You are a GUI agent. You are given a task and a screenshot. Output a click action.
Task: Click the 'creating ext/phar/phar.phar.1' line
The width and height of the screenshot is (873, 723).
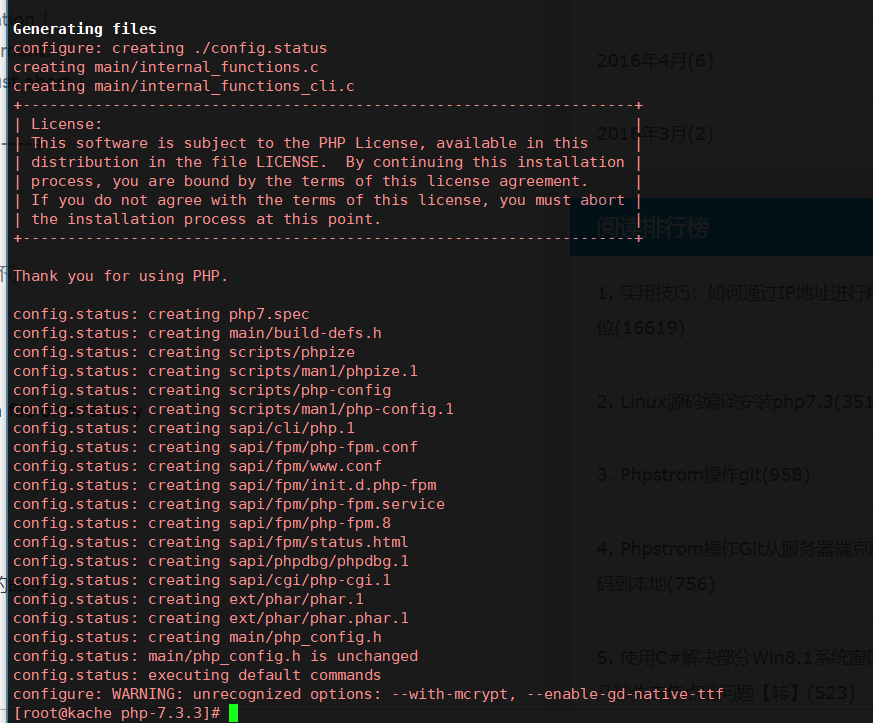(211, 618)
